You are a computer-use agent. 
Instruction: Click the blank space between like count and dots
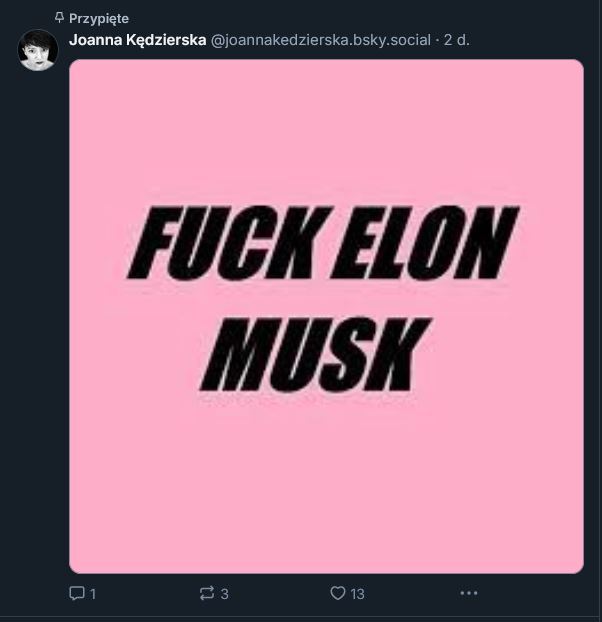click(x=412, y=593)
